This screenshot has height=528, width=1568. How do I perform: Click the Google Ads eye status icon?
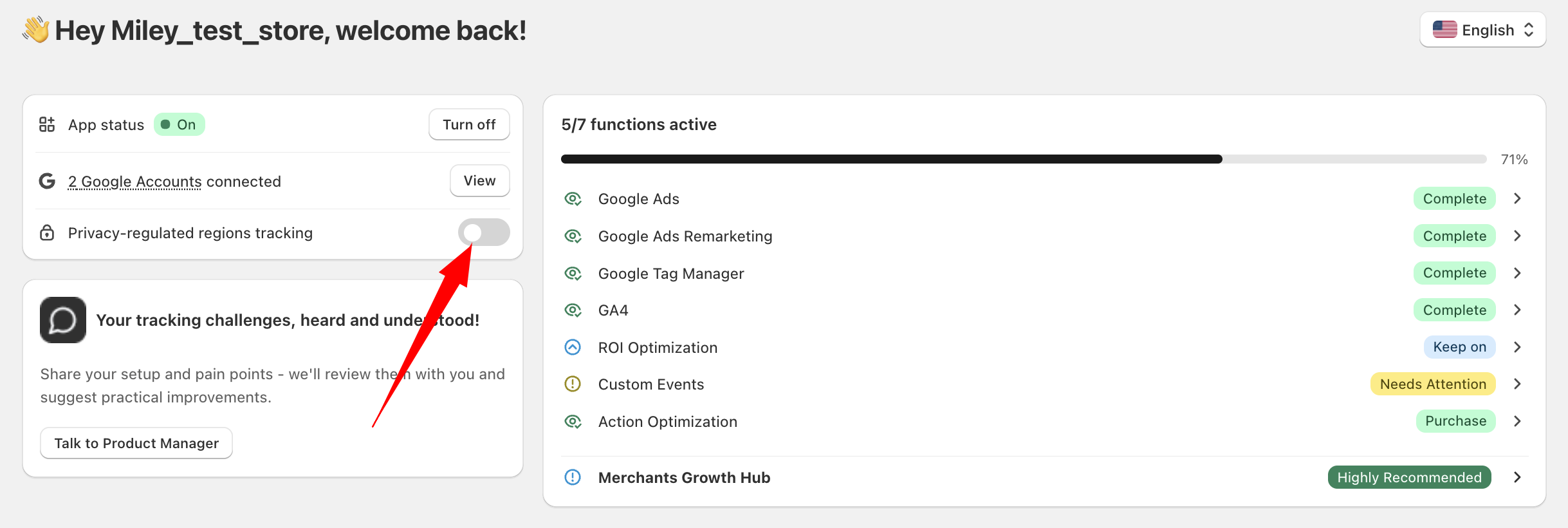tap(573, 199)
